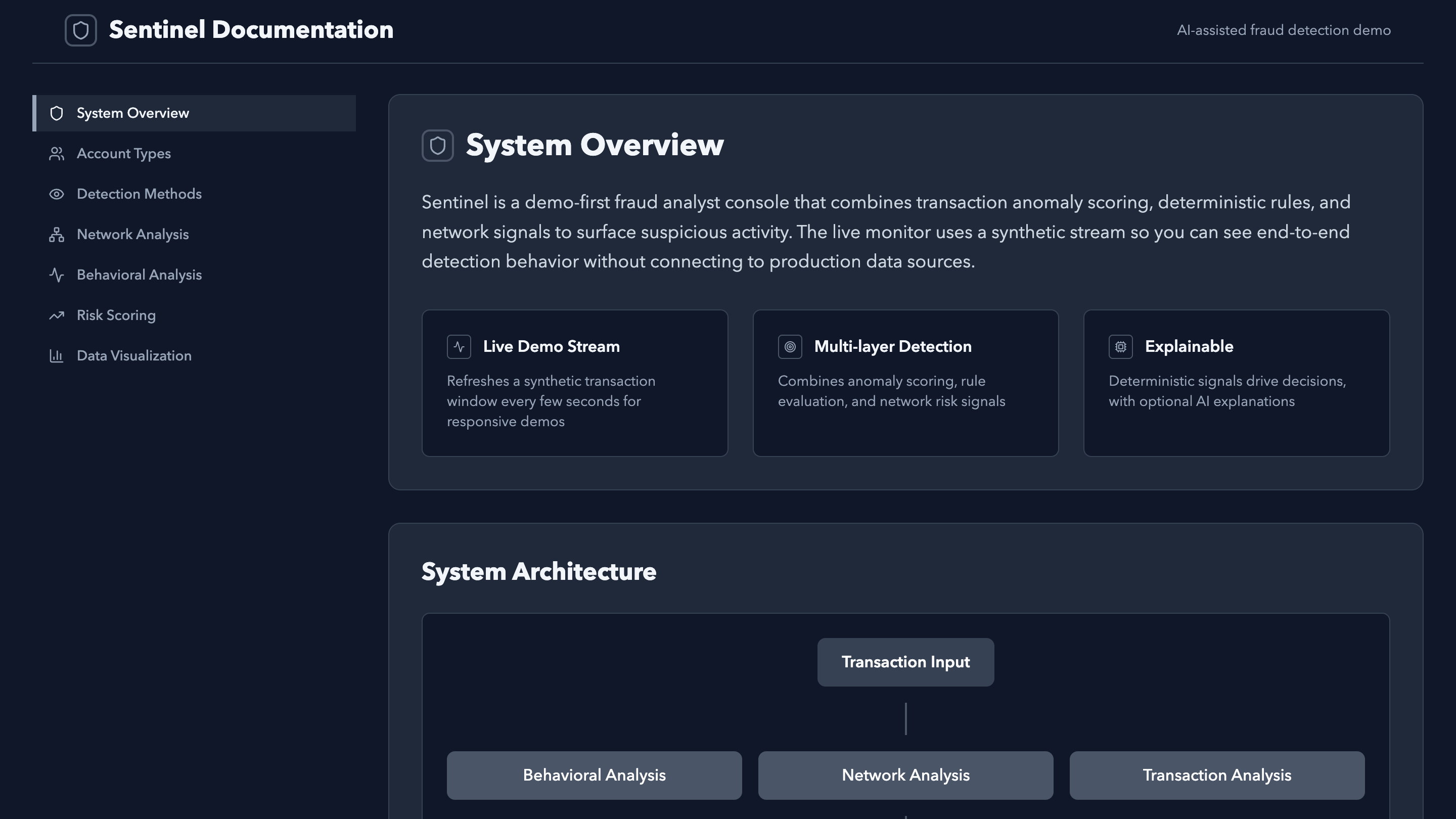Go to Account Types section

[x=124, y=154]
